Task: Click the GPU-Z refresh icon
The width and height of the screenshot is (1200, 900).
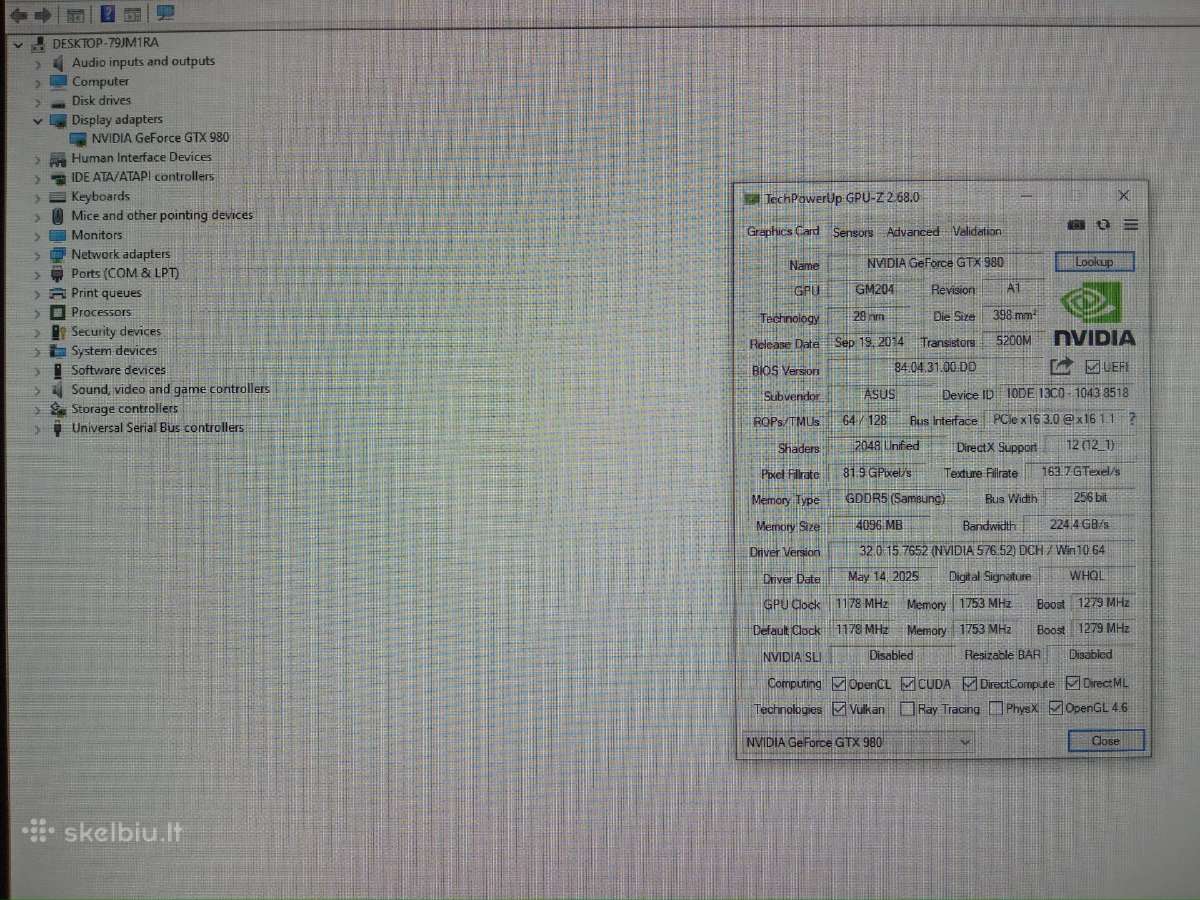Action: coord(1103,226)
